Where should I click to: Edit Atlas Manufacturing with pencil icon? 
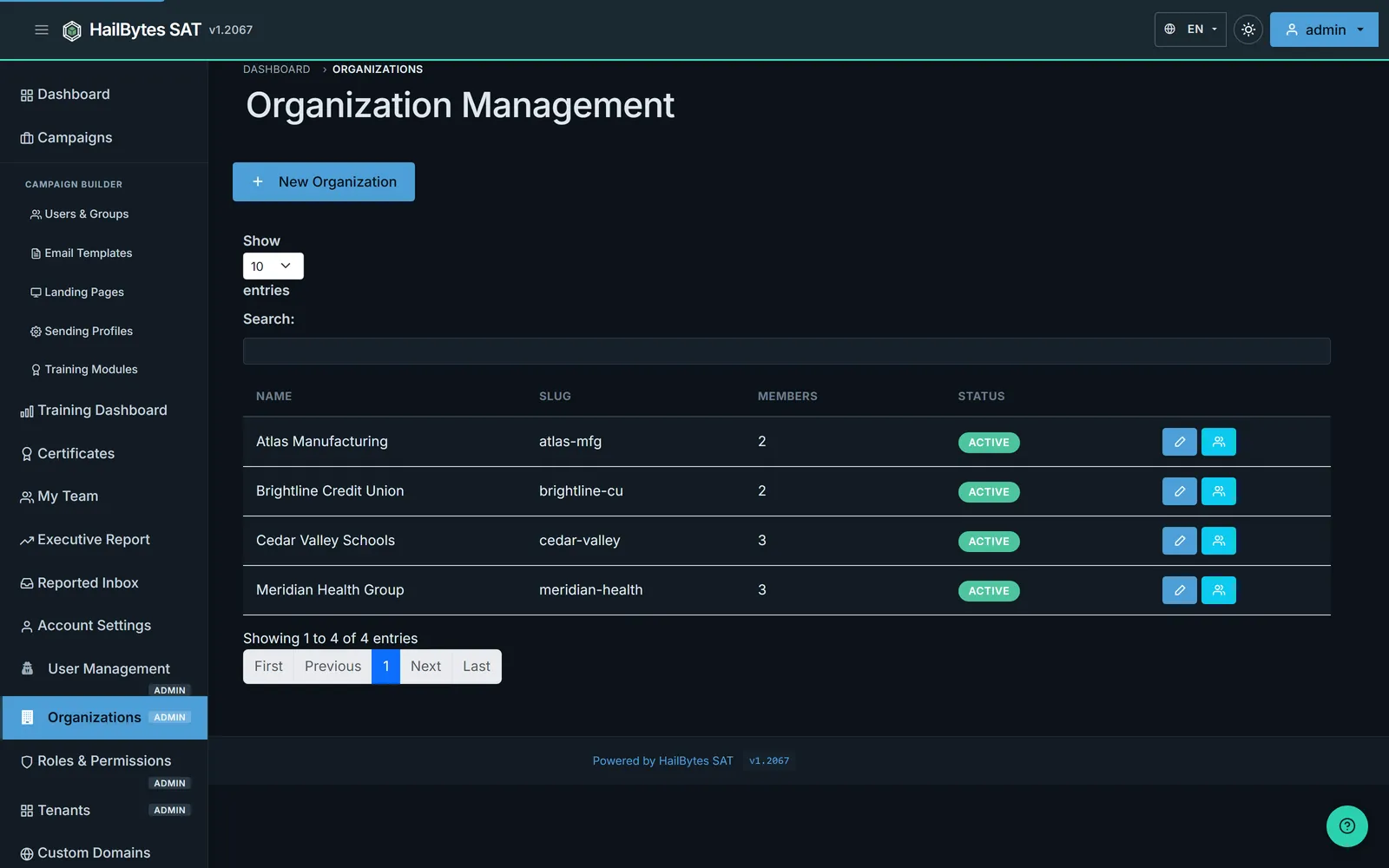click(x=1179, y=442)
